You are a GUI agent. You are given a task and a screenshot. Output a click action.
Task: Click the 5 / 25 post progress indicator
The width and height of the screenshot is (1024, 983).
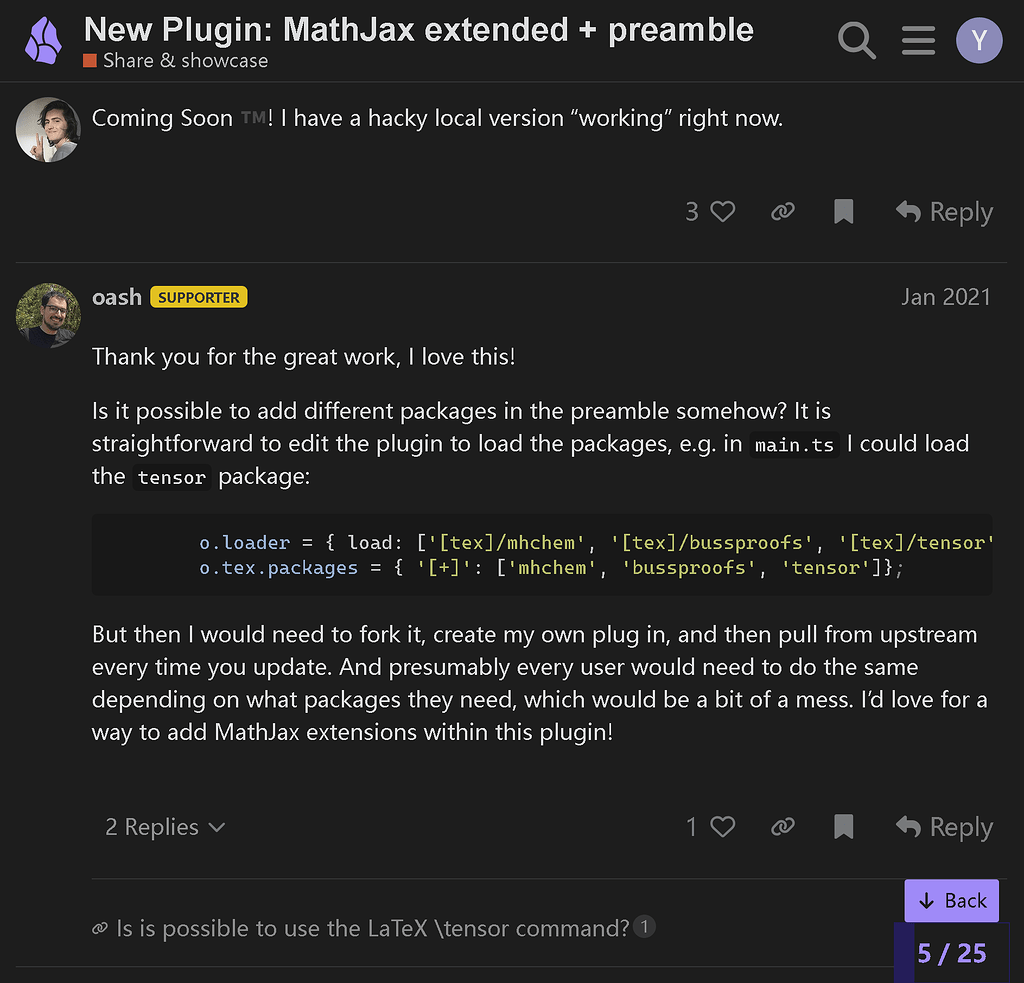(x=951, y=953)
